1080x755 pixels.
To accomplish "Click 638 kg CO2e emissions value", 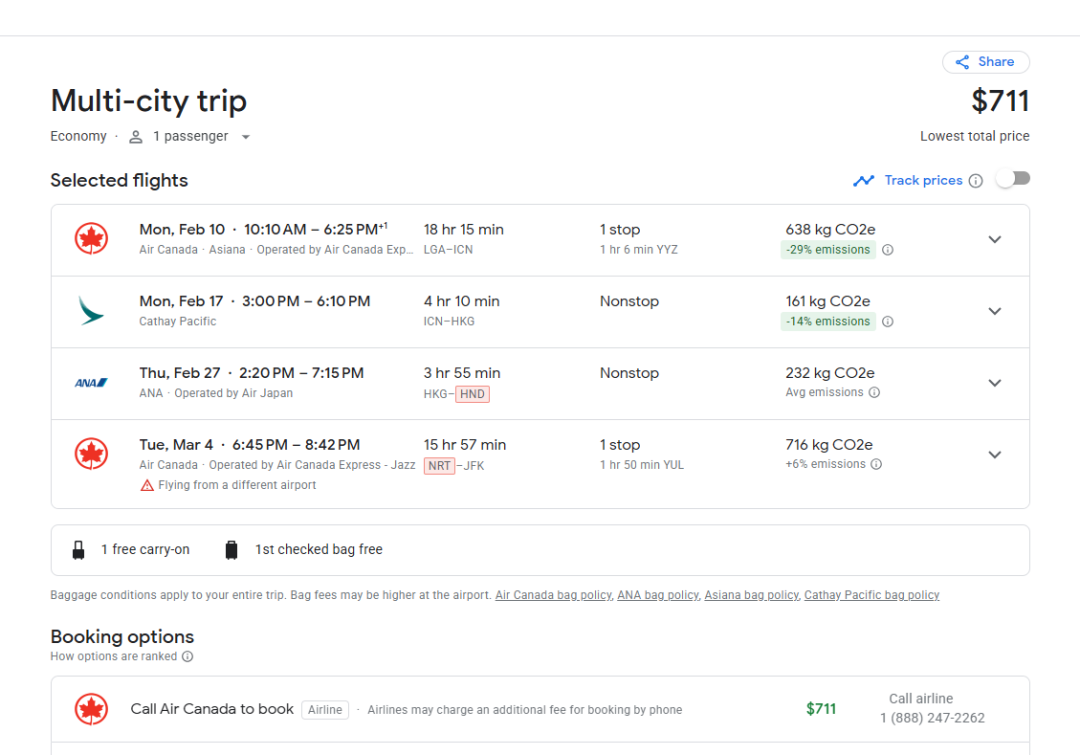I will coord(830,229).
